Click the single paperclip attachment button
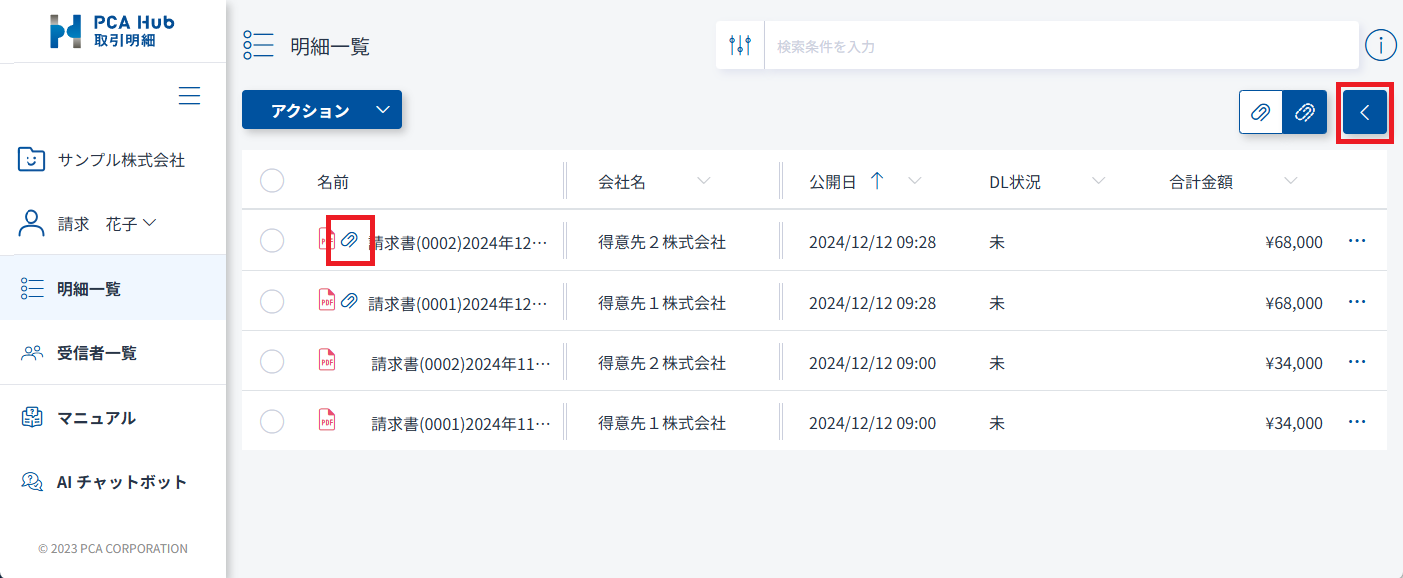 [1261, 112]
